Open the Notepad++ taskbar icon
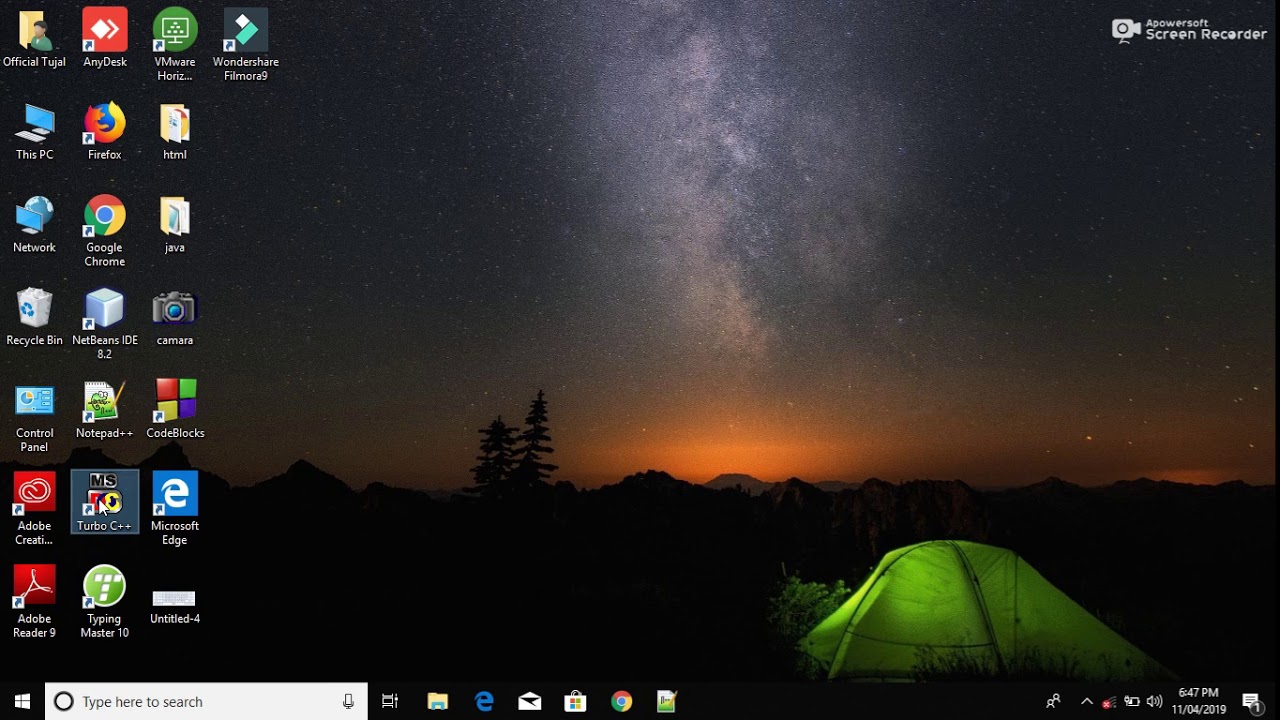This screenshot has height=720, width=1280. point(667,701)
